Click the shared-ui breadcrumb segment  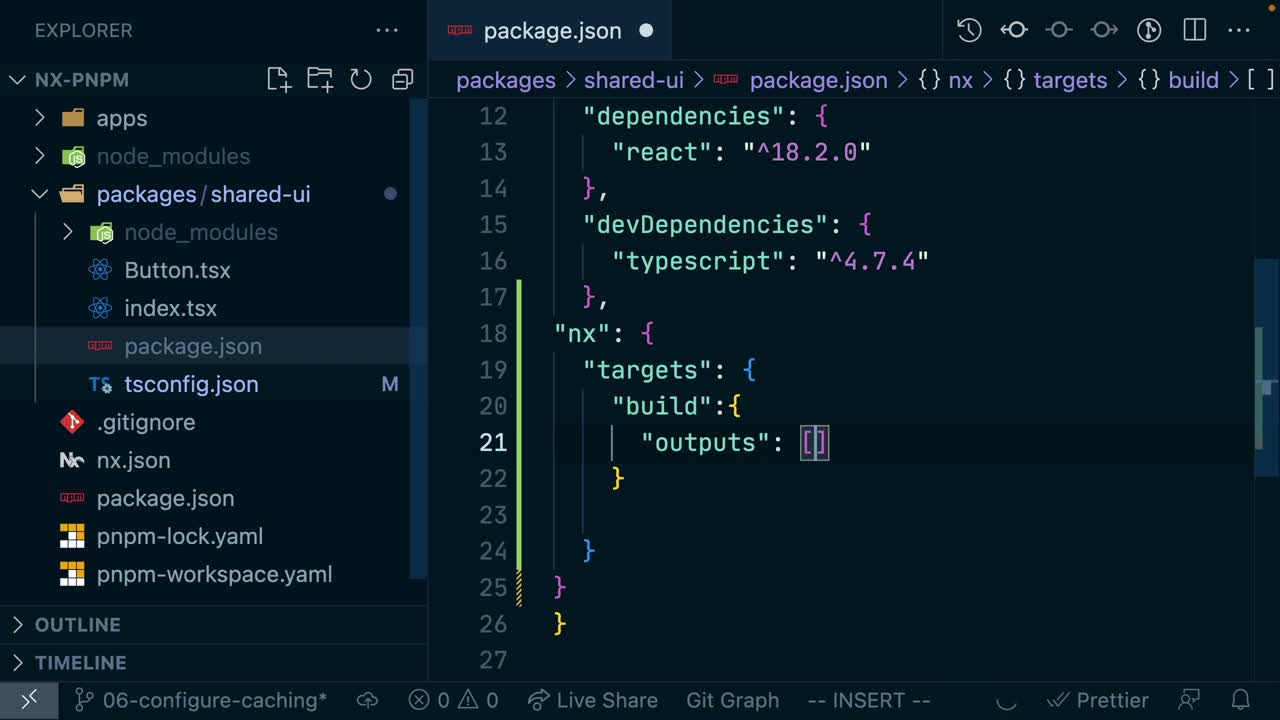(x=633, y=80)
